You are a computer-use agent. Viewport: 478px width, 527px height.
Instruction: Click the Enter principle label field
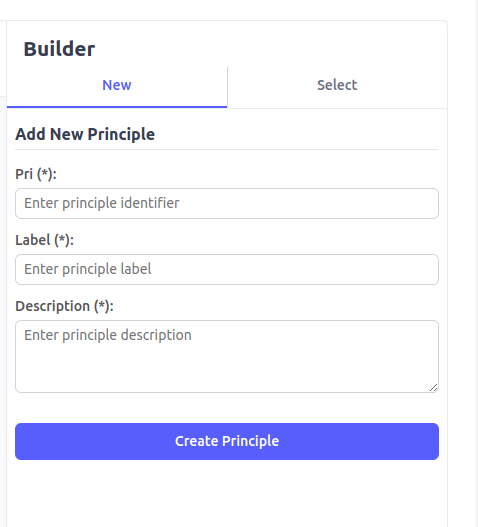227,269
